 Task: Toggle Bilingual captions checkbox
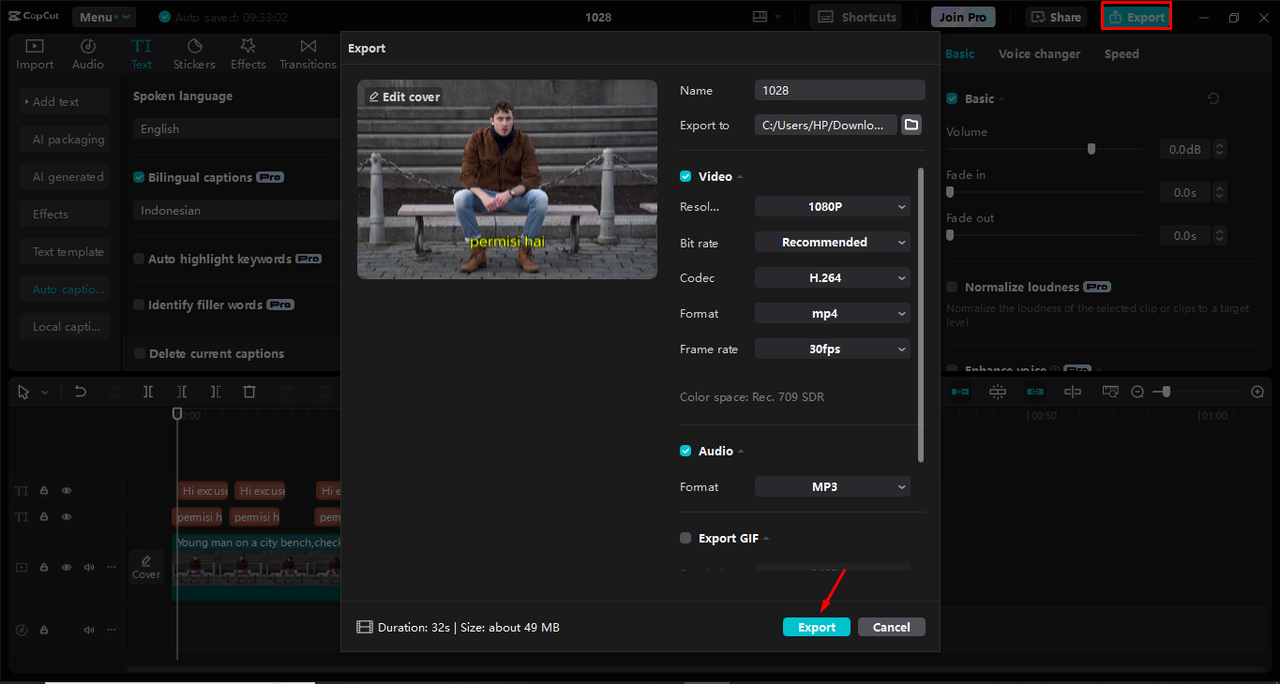point(139,177)
